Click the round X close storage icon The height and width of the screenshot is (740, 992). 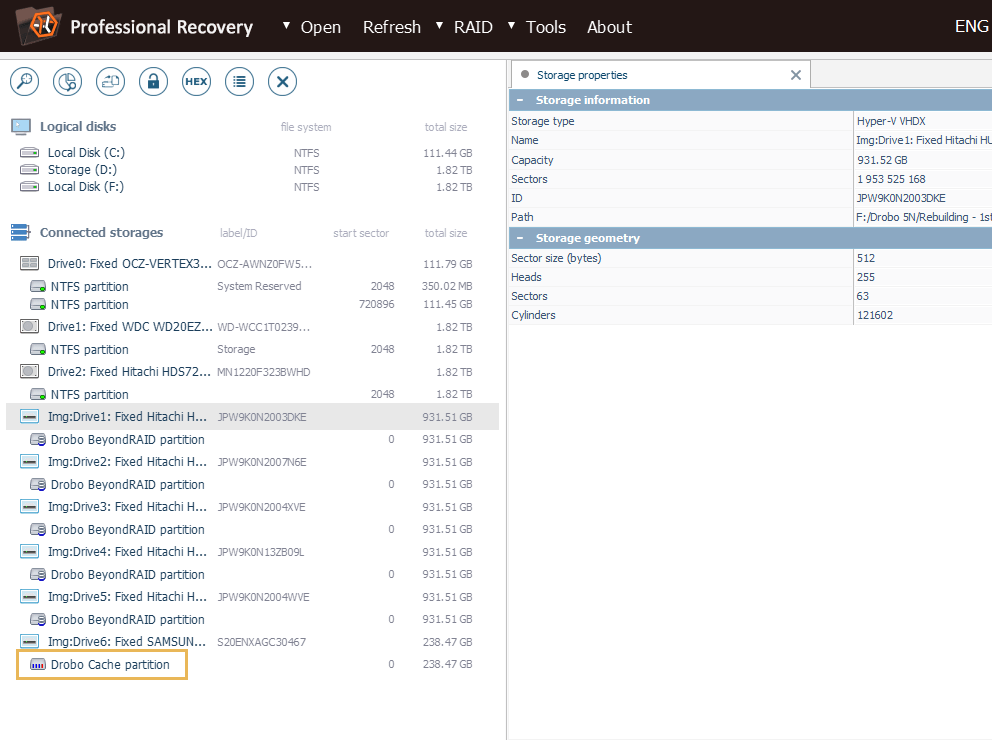point(282,82)
